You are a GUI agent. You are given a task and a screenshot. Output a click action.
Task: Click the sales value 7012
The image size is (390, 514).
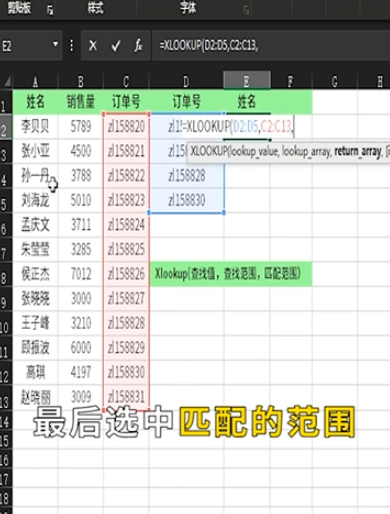81,274
